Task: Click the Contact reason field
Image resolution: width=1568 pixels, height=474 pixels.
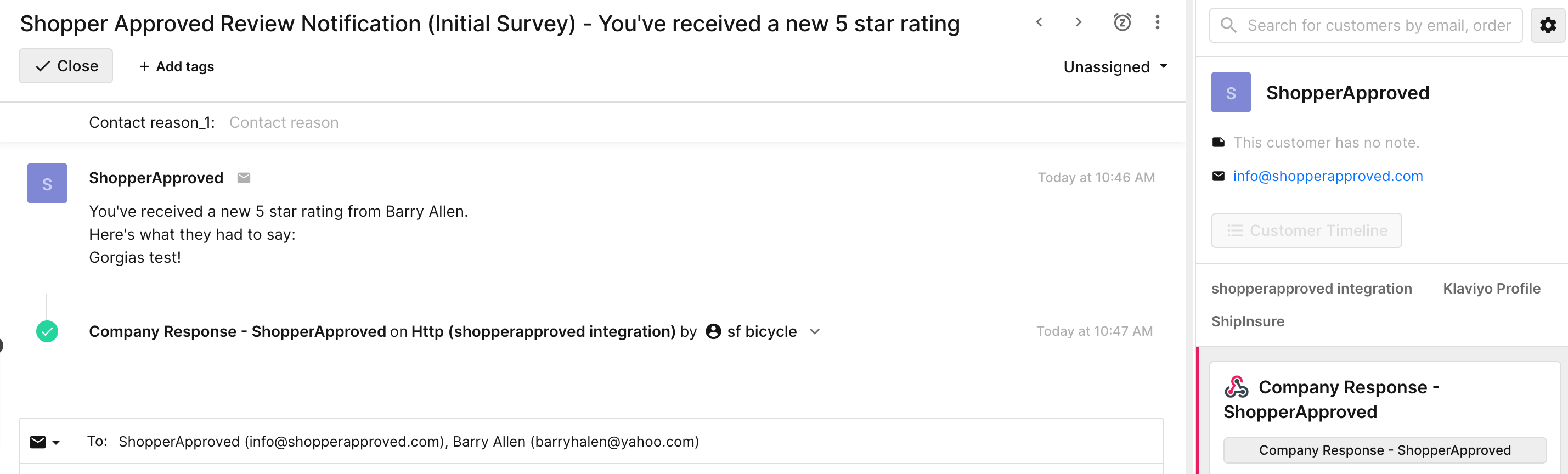Action: coord(284,123)
